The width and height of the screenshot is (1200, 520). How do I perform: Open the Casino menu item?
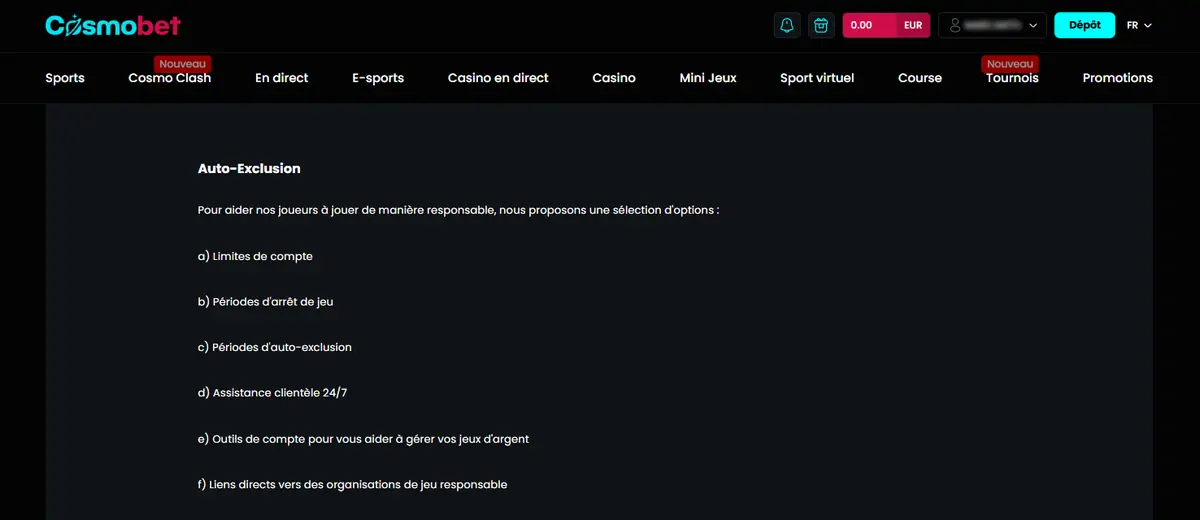coord(614,78)
